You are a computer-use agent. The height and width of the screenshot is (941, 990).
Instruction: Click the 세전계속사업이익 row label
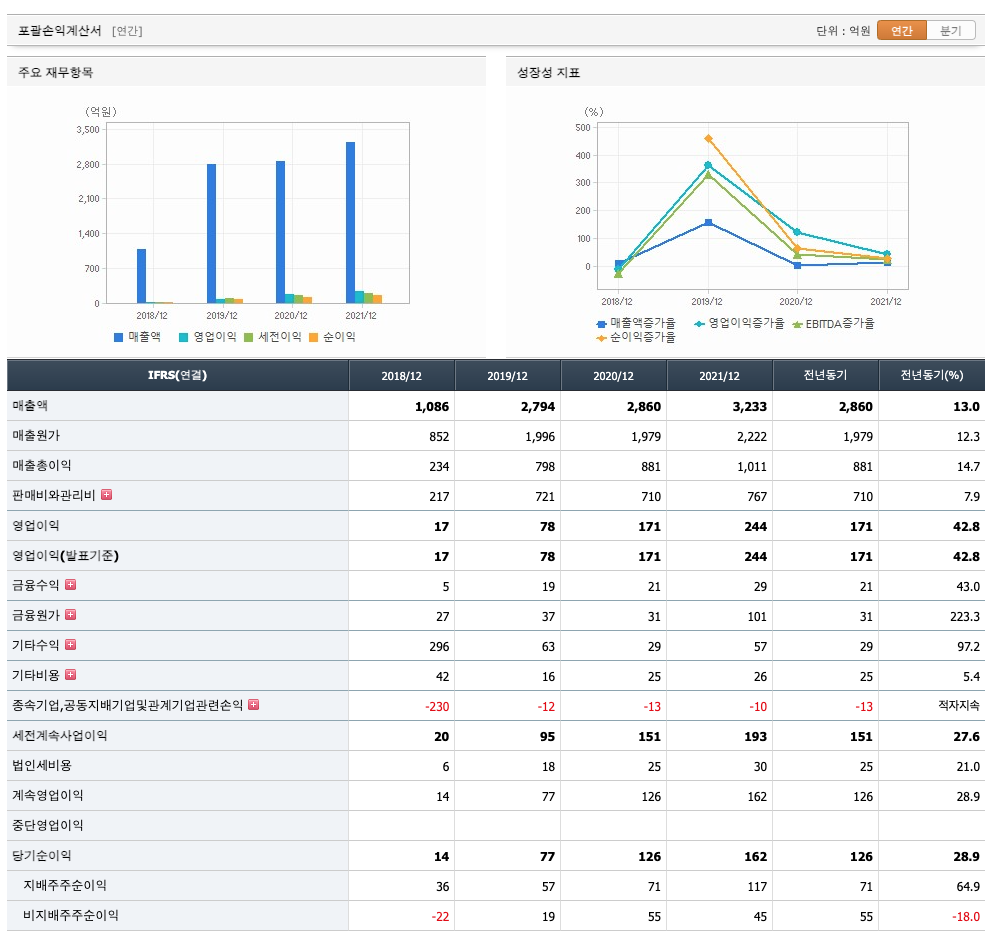(60, 735)
